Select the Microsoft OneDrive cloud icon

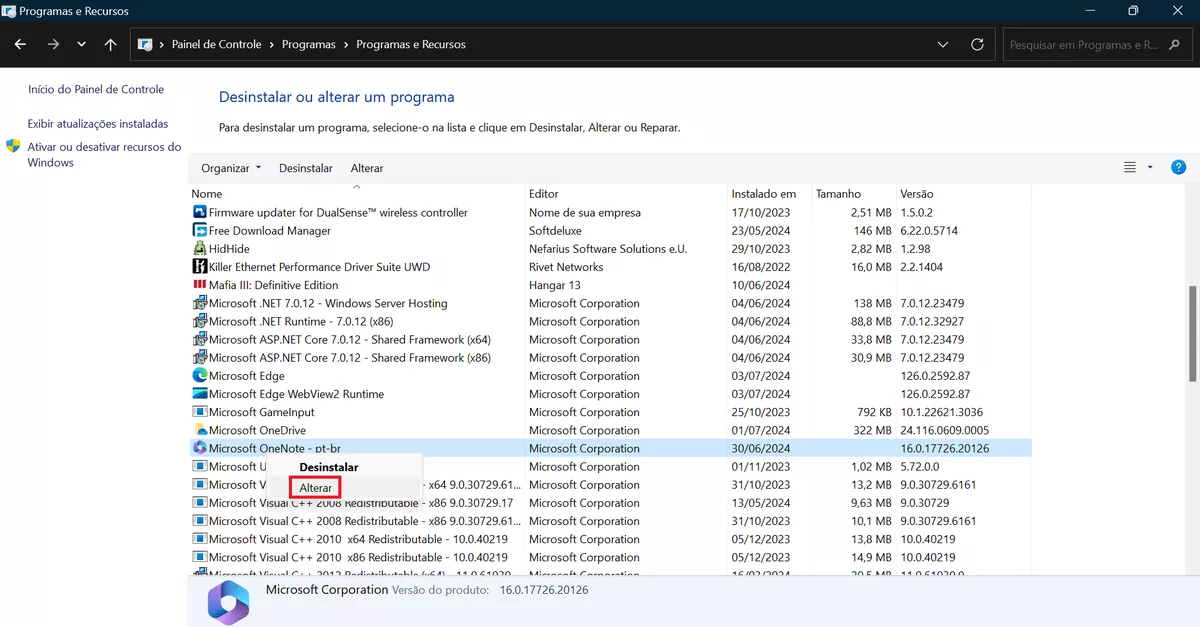click(x=199, y=430)
